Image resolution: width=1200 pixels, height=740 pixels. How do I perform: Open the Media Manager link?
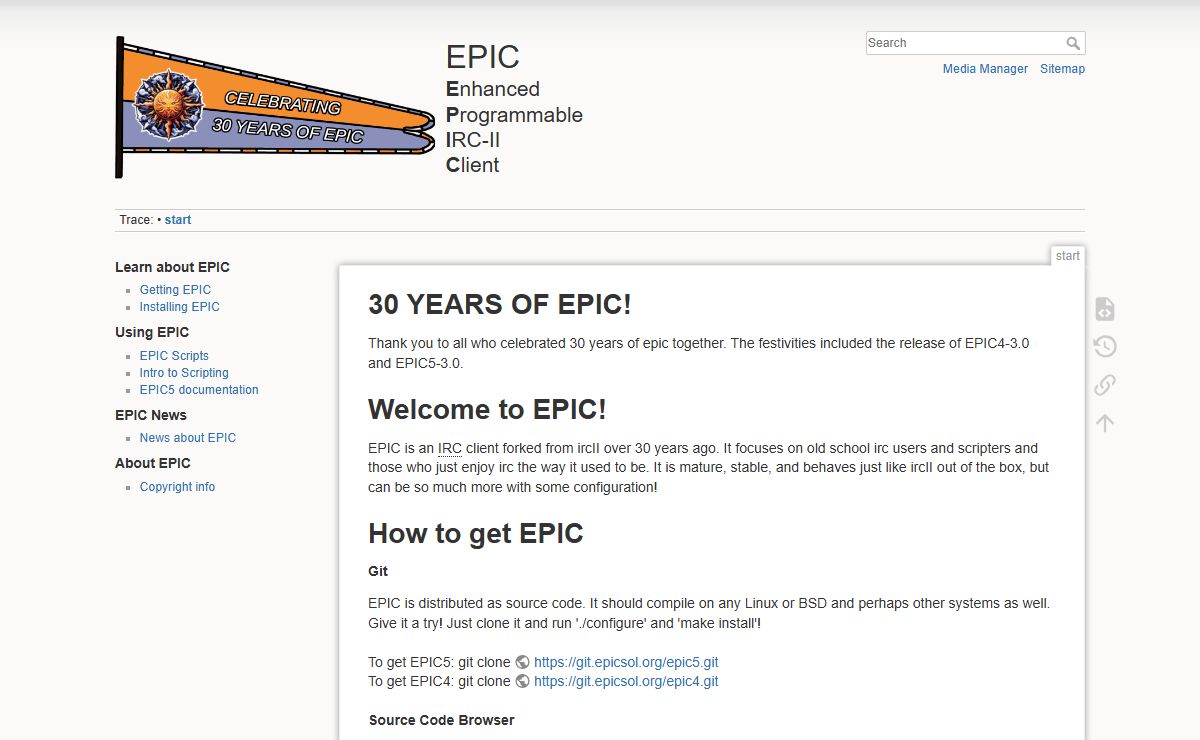click(x=985, y=69)
